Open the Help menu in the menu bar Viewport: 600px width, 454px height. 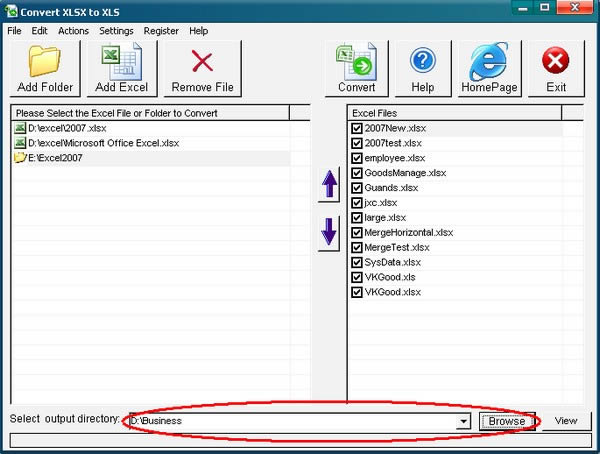pos(199,31)
